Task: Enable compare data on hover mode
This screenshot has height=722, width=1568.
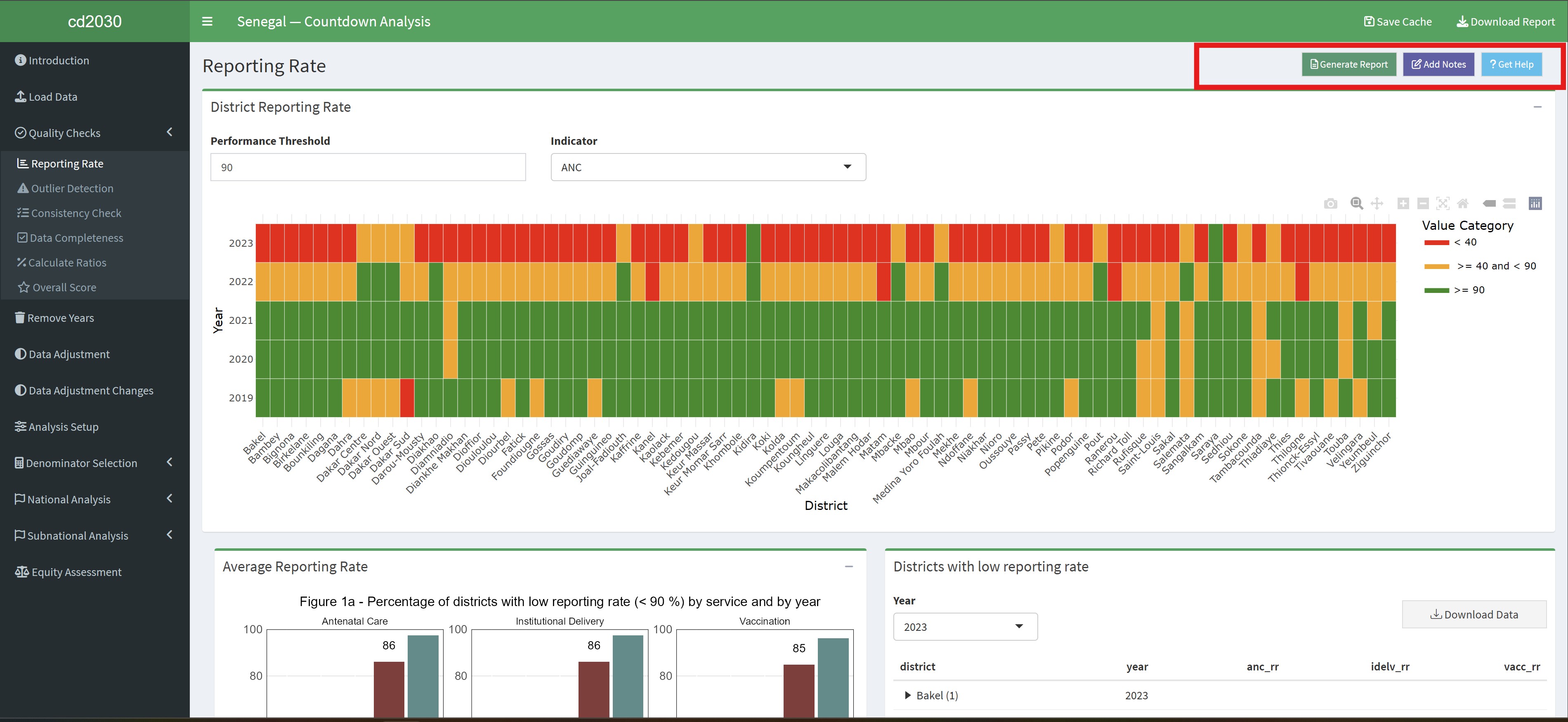Action: (1509, 203)
